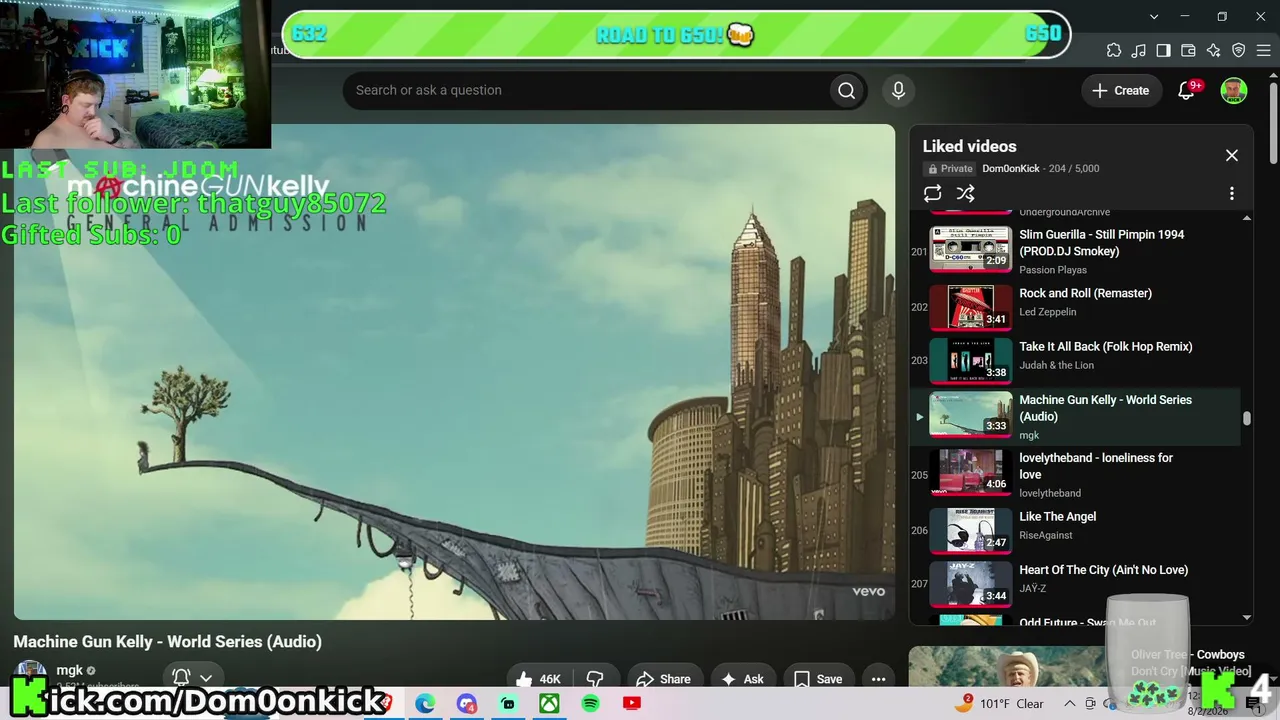This screenshot has height=720, width=1280.
Task: Open more actions ellipsis below video
Action: (x=878, y=679)
